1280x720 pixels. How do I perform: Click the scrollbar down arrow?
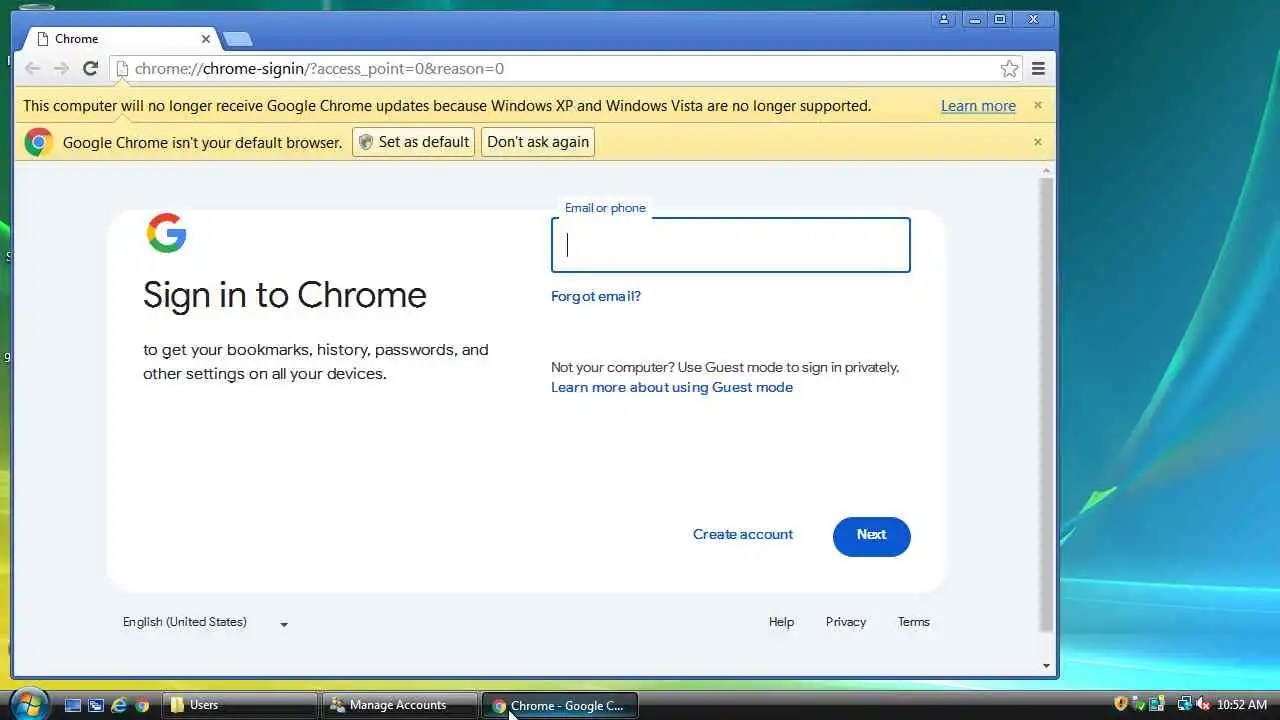click(x=1047, y=666)
